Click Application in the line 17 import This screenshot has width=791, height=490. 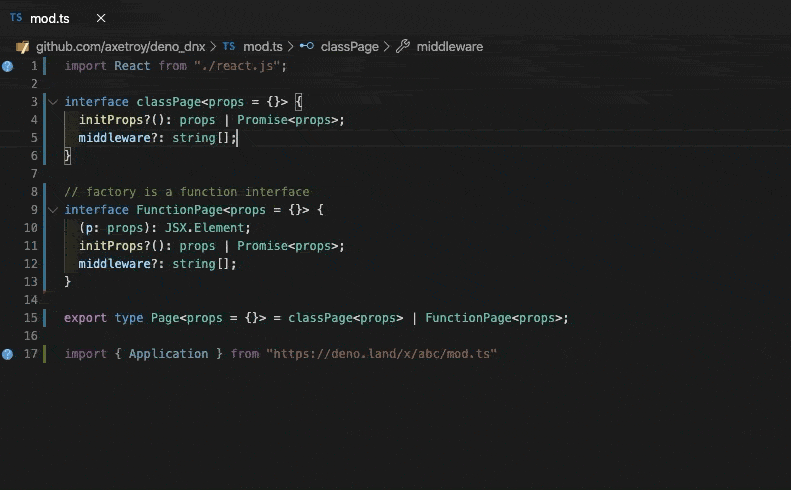[x=168, y=354]
